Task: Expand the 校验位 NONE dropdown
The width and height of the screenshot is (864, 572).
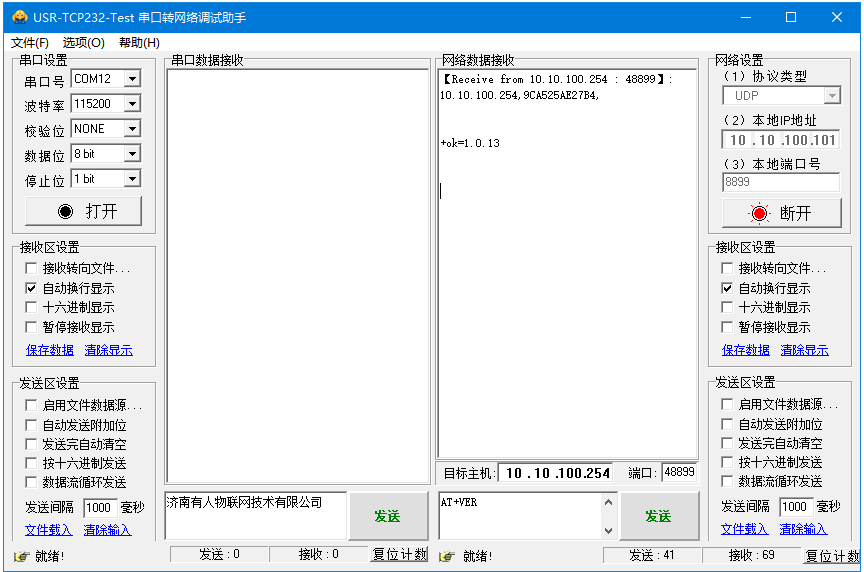Action: (x=132, y=129)
